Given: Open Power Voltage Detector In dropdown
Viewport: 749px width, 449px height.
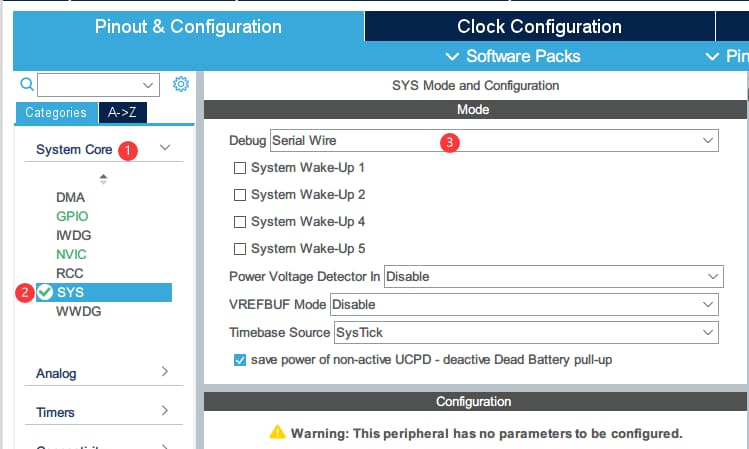Looking at the screenshot, I should click(553, 276).
